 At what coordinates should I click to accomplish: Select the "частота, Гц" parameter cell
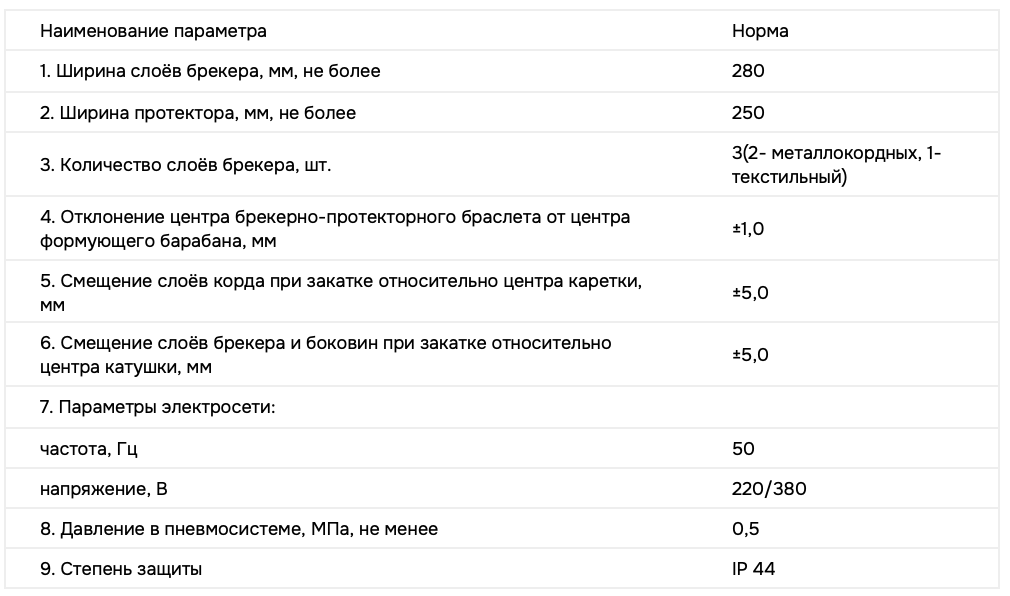click(x=89, y=449)
